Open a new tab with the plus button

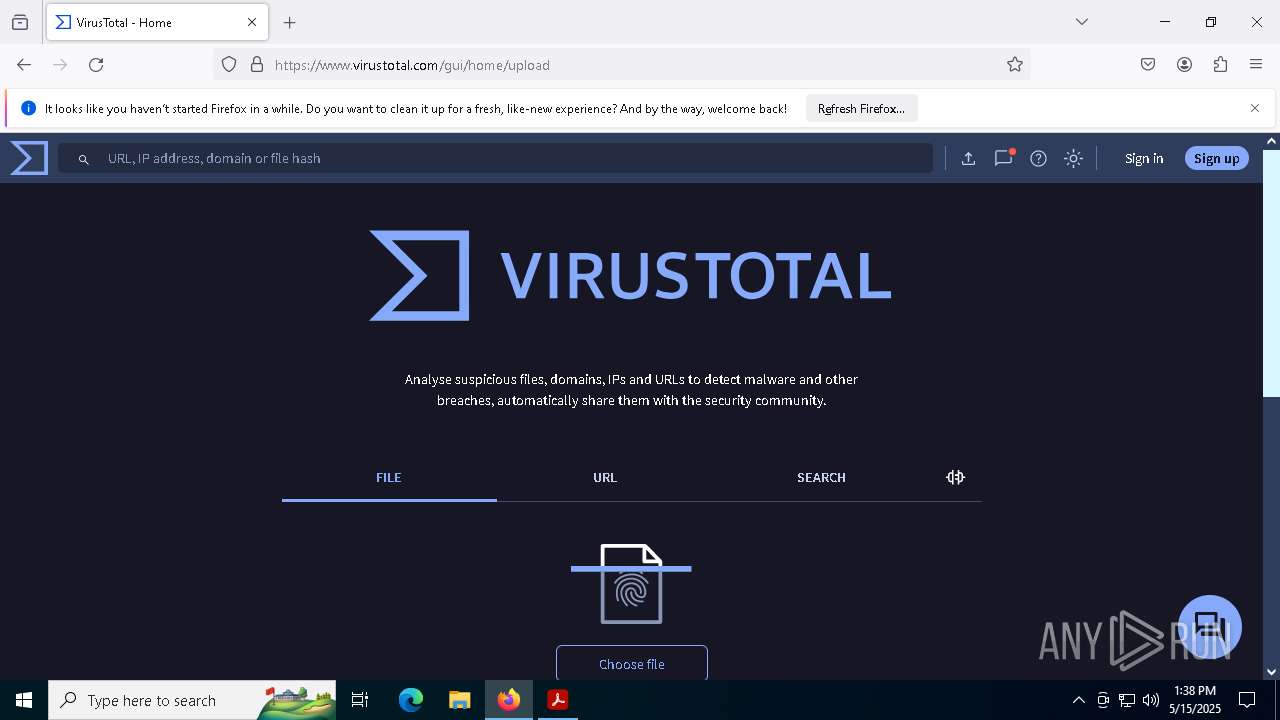click(x=290, y=22)
